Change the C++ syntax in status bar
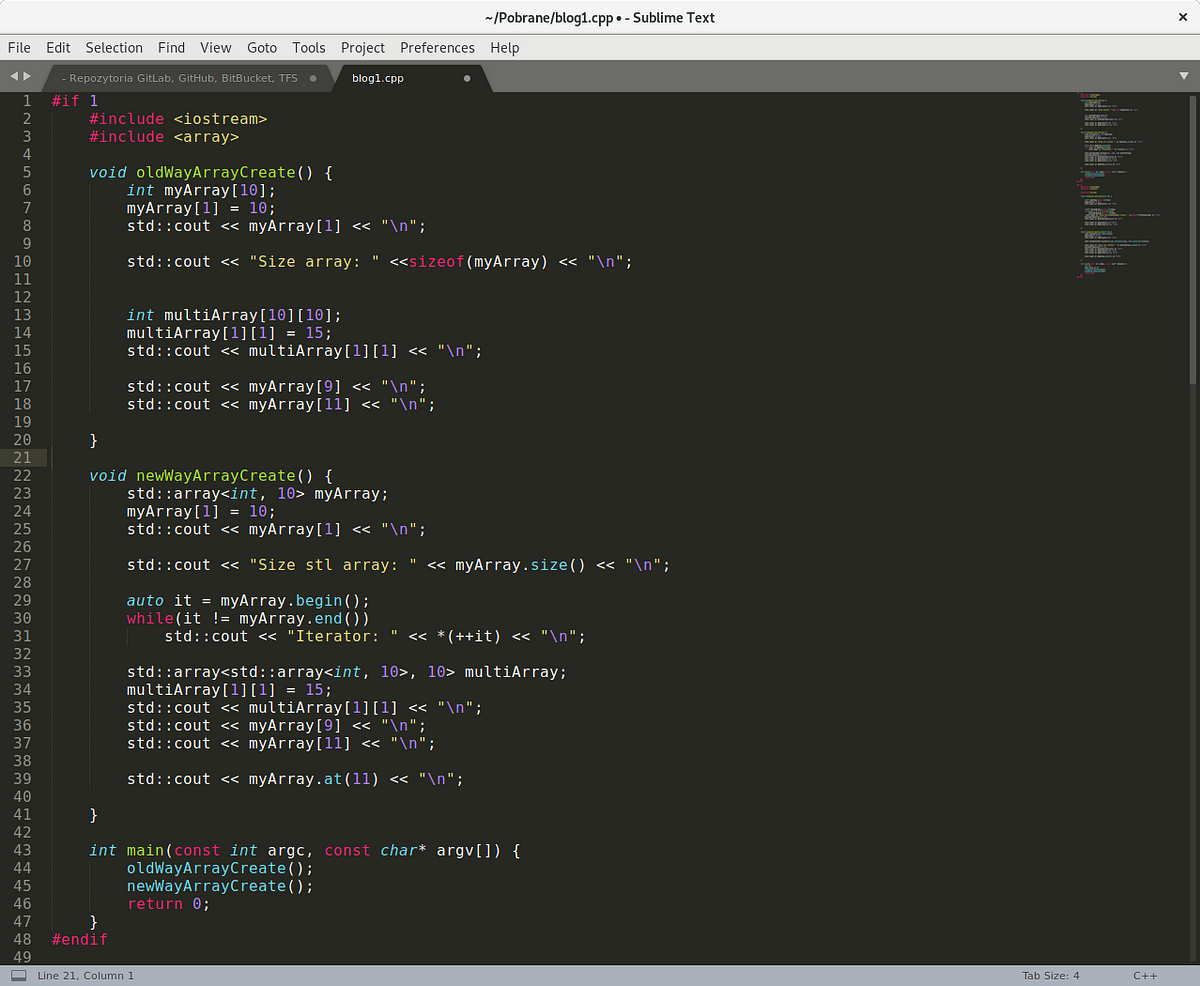This screenshot has height=986, width=1200. tap(1145, 975)
